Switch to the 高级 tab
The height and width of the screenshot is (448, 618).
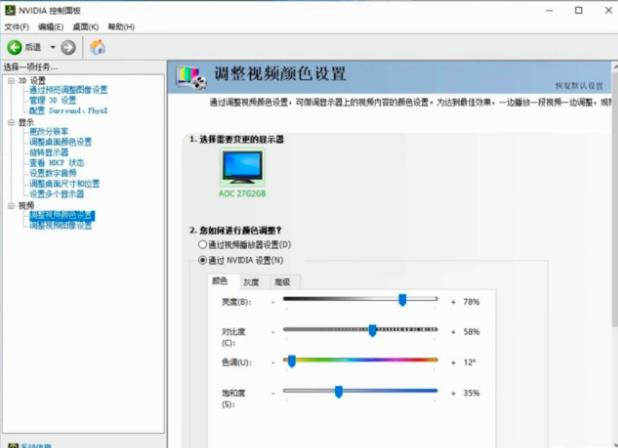(x=283, y=282)
